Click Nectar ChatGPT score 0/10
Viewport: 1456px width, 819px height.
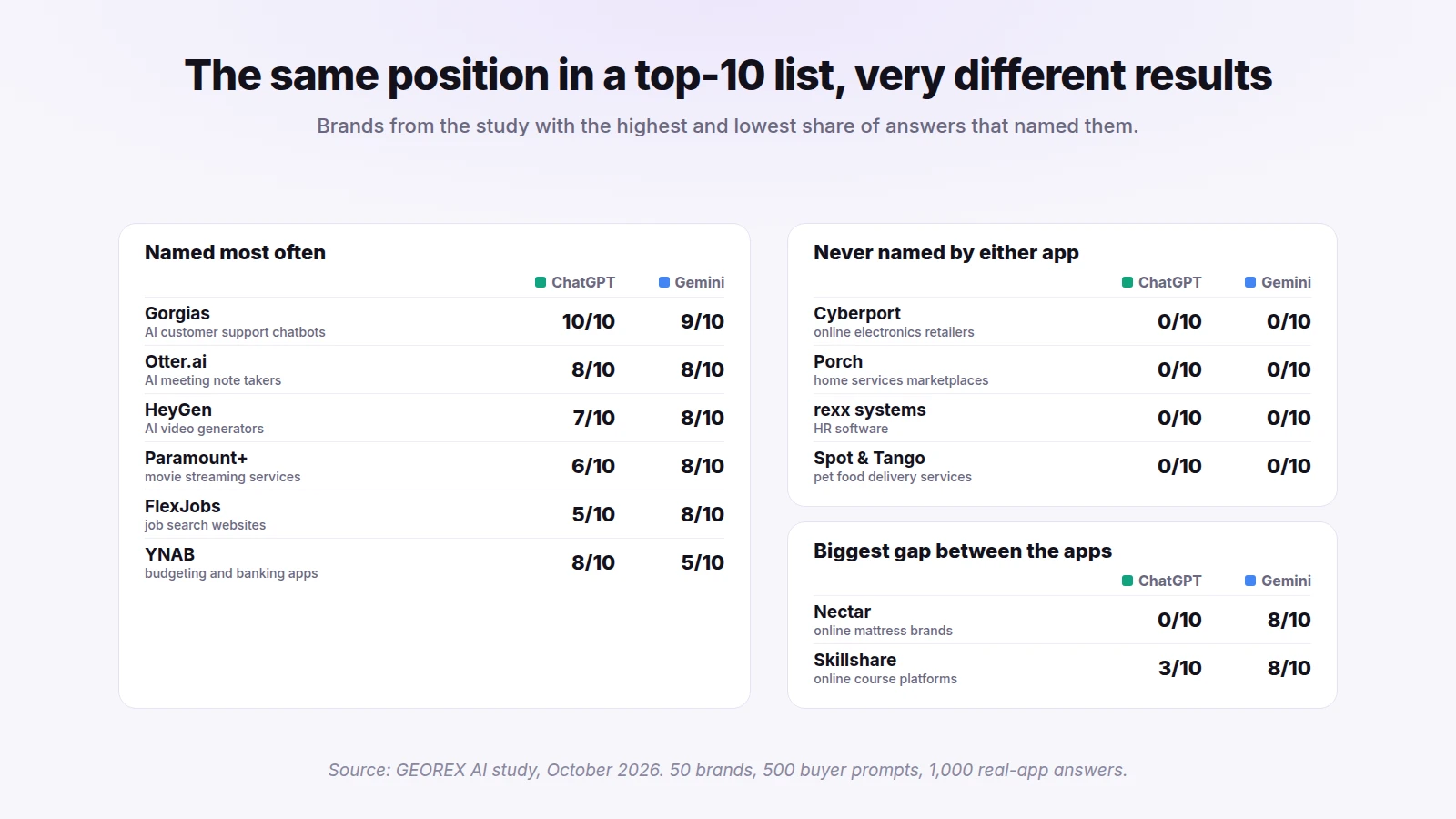tap(1179, 620)
